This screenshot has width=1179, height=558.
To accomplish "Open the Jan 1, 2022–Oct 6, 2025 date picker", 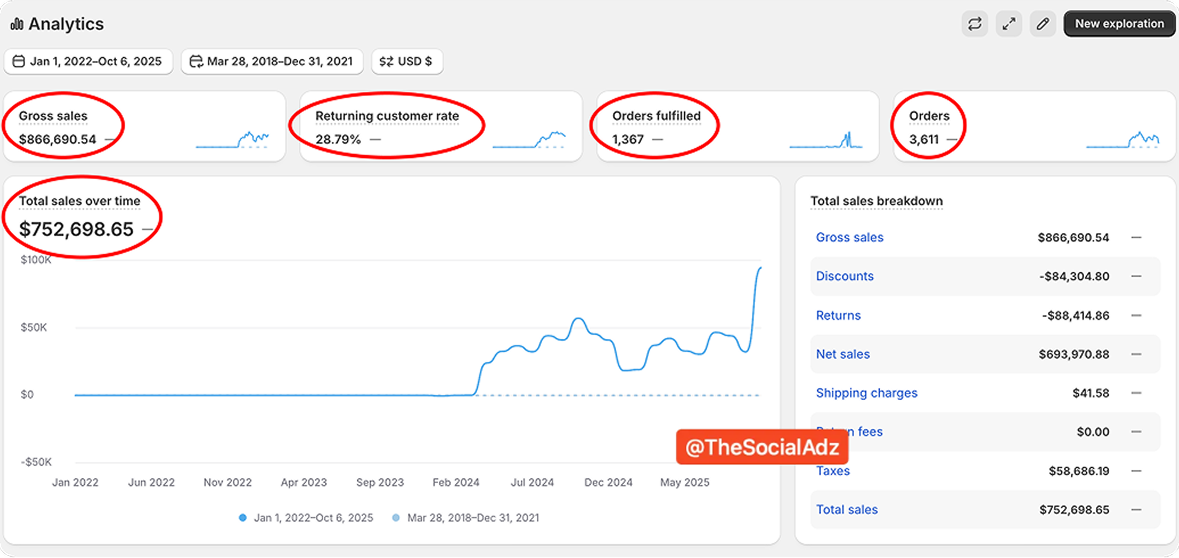I will click(x=88, y=62).
